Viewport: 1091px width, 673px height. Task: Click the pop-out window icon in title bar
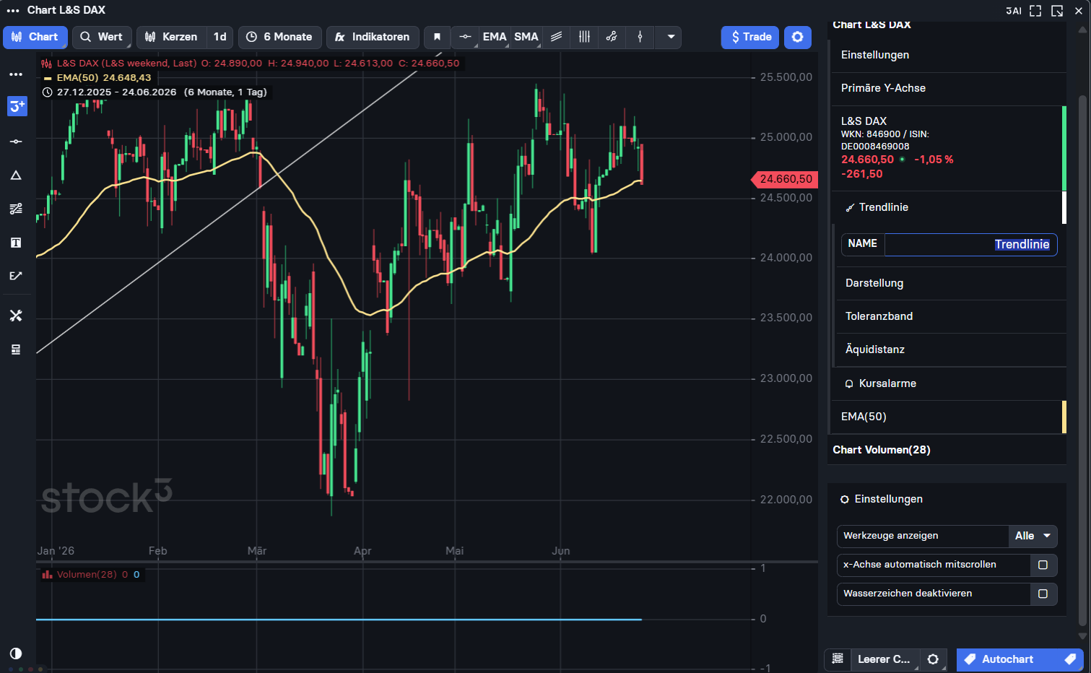(1057, 10)
